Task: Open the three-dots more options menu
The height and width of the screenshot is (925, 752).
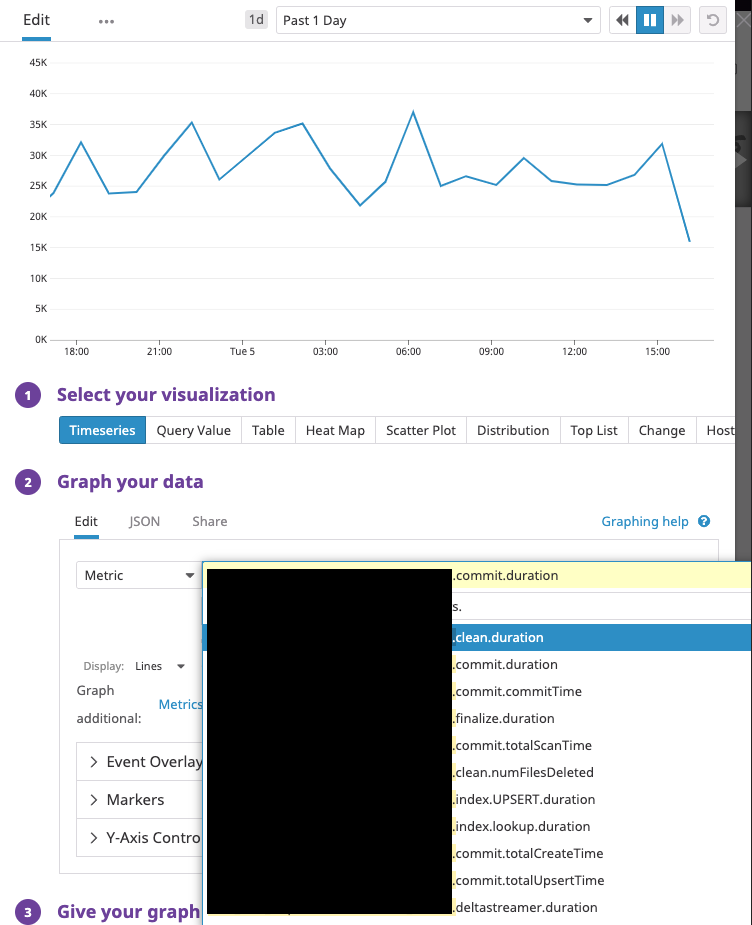Action: click(x=106, y=21)
